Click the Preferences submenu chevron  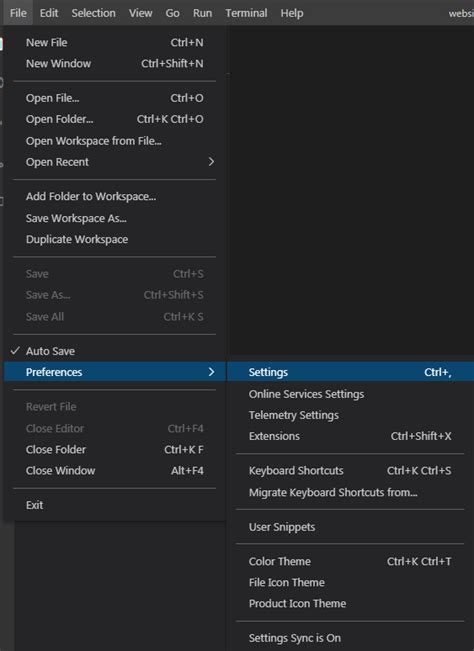pos(211,372)
